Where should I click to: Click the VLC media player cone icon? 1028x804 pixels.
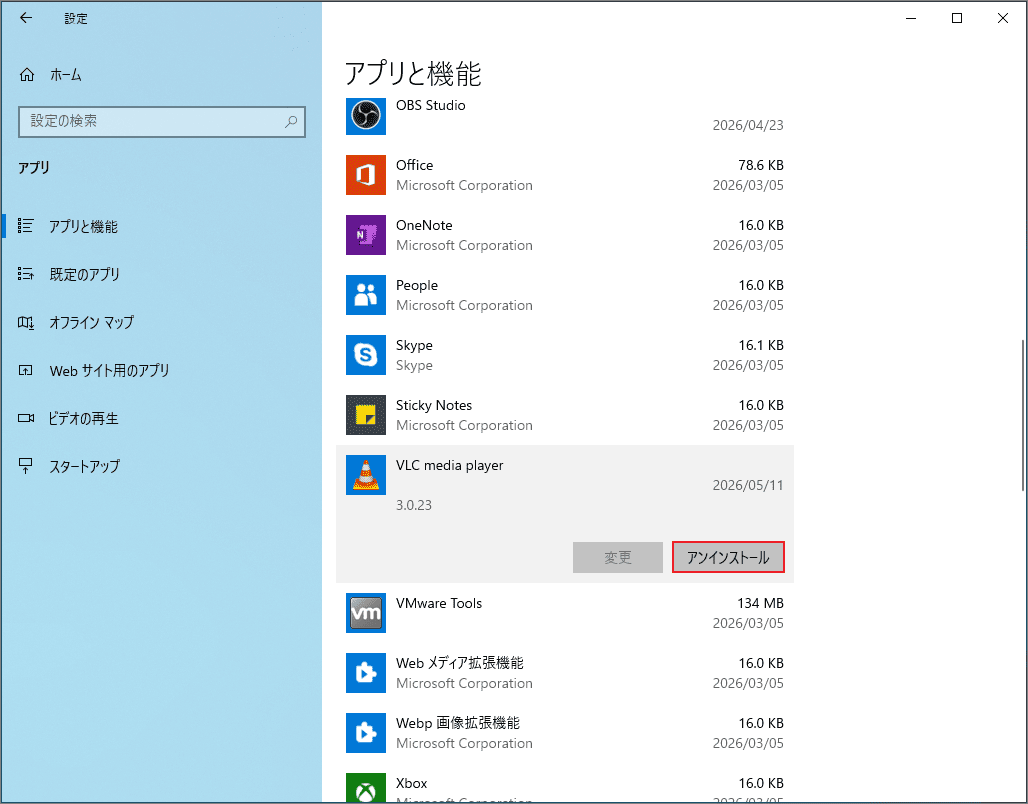pos(366,475)
